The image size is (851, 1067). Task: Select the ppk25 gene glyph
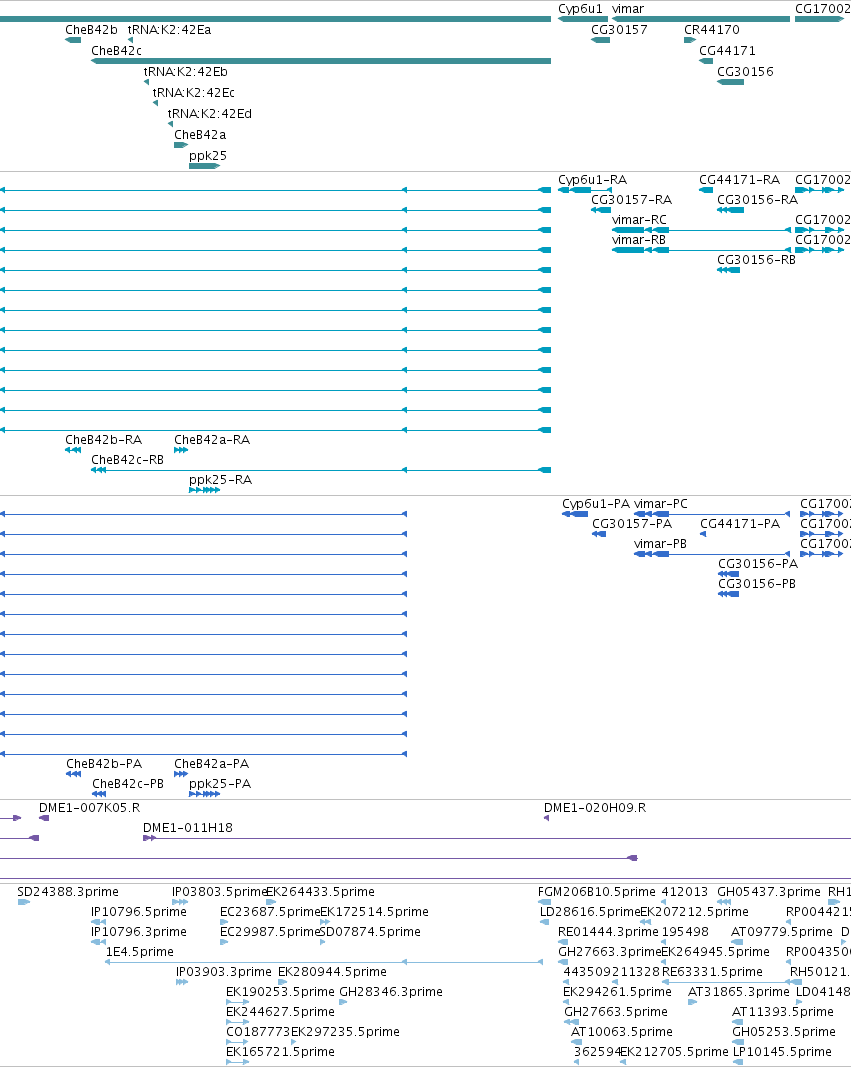click(x=205, y=166)
